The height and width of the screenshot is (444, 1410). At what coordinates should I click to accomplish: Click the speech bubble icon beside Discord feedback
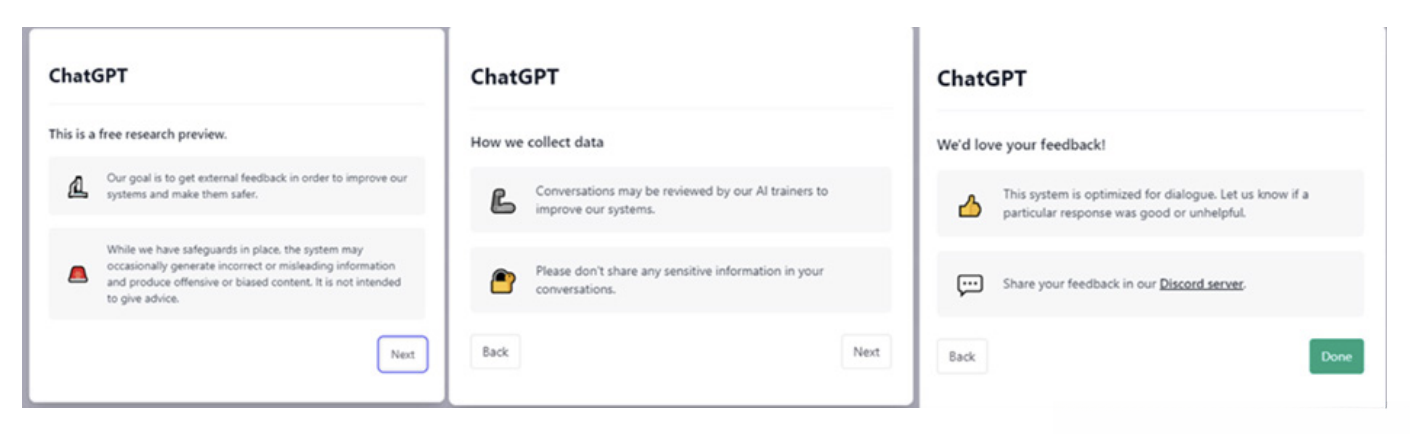click(x=969, y=284)
